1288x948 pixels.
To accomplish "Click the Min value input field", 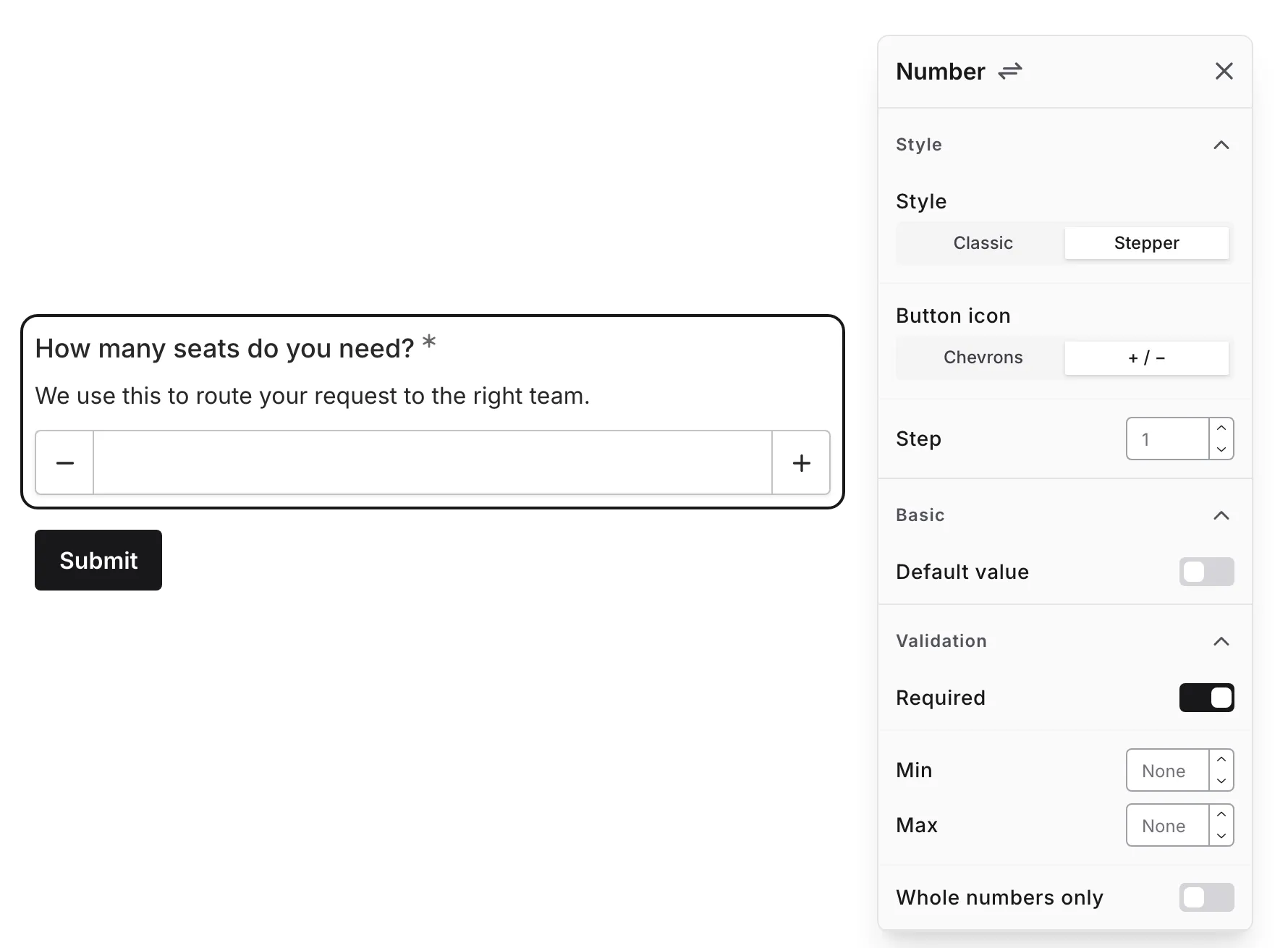I will coord(1167,770).
